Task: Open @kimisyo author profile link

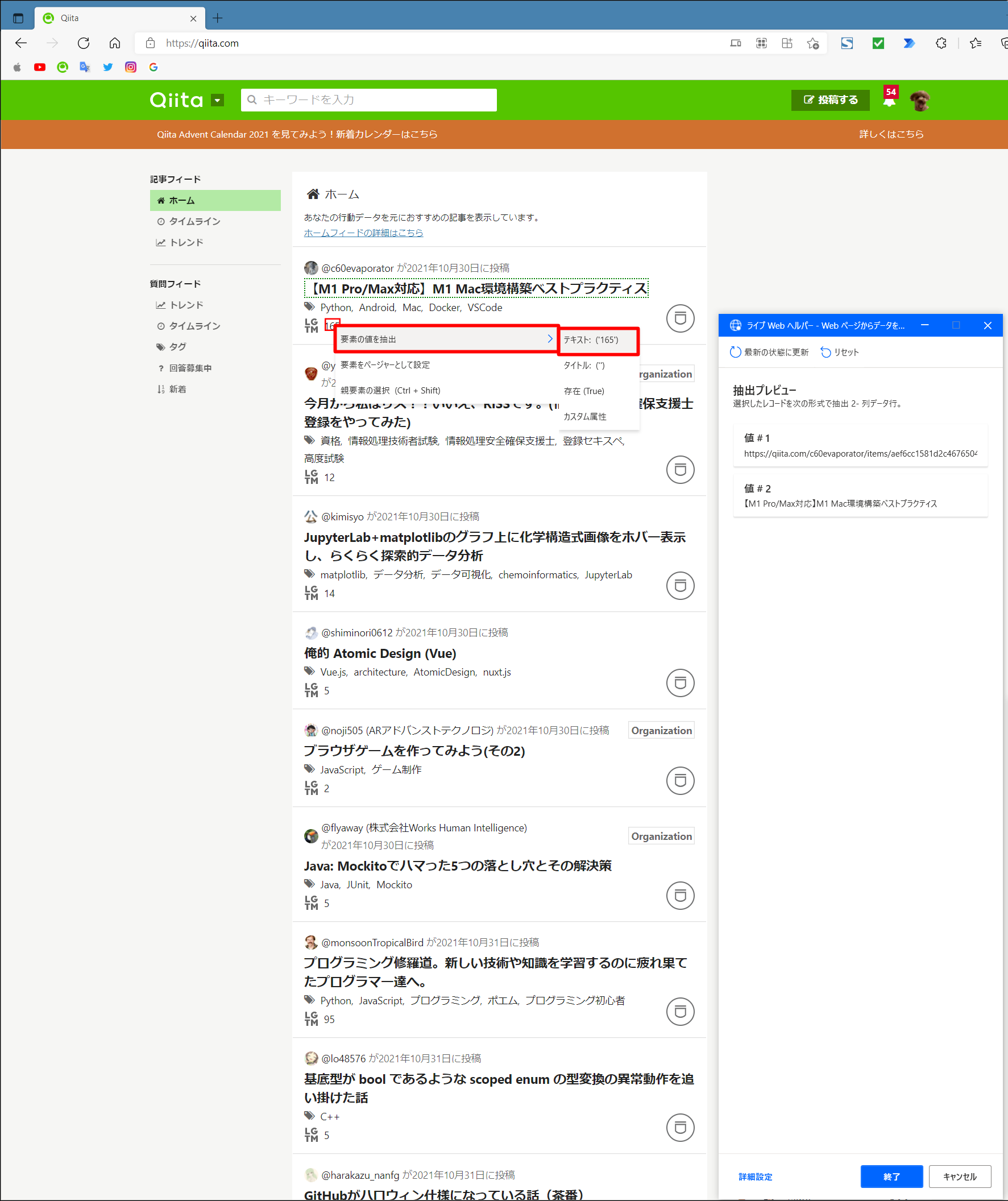Action: tap(342, 516)
